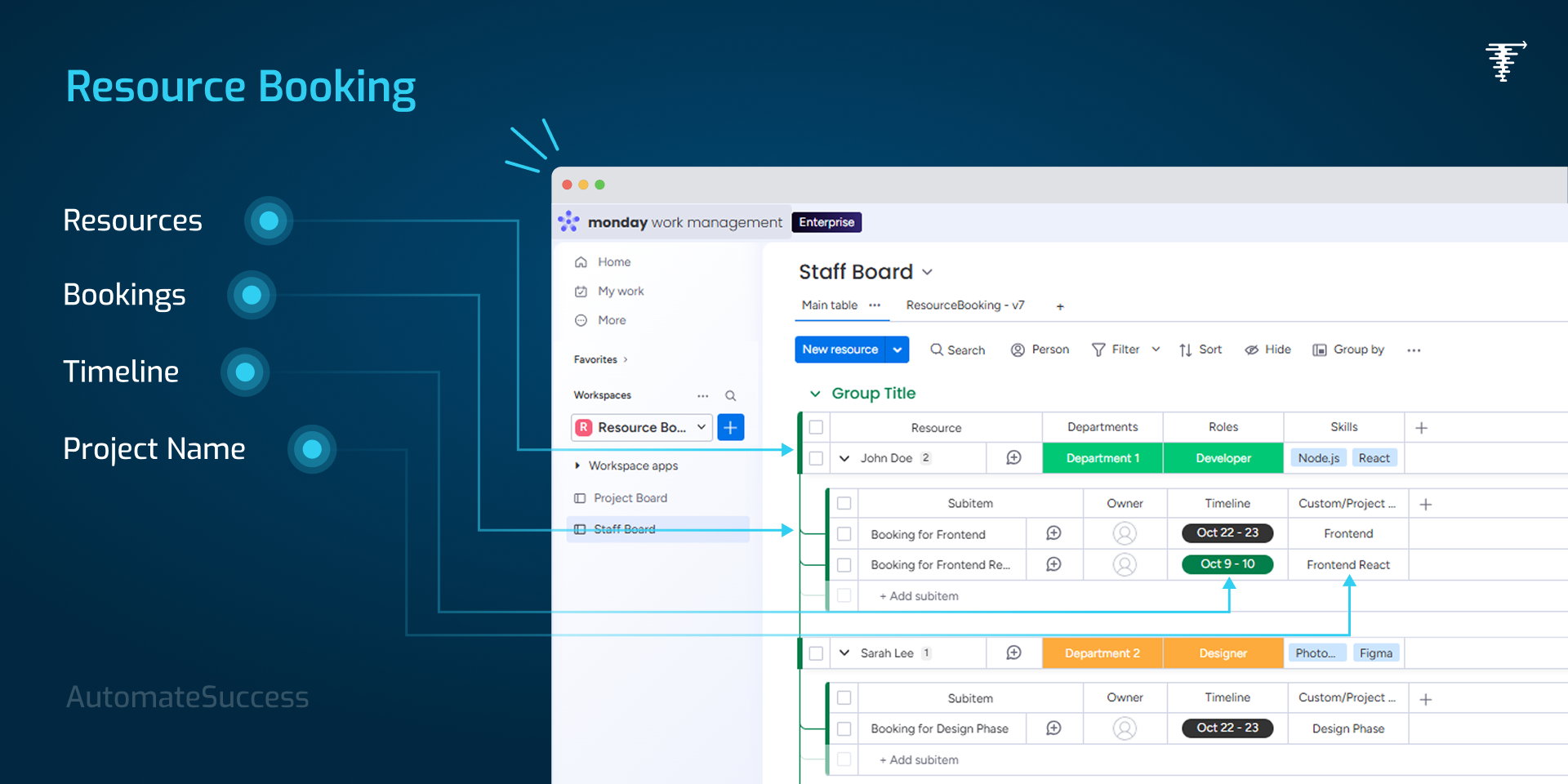Screen dimensions: 1568x784
Task: Expand the New resource dropdown arrow
Action: (898, 350)
